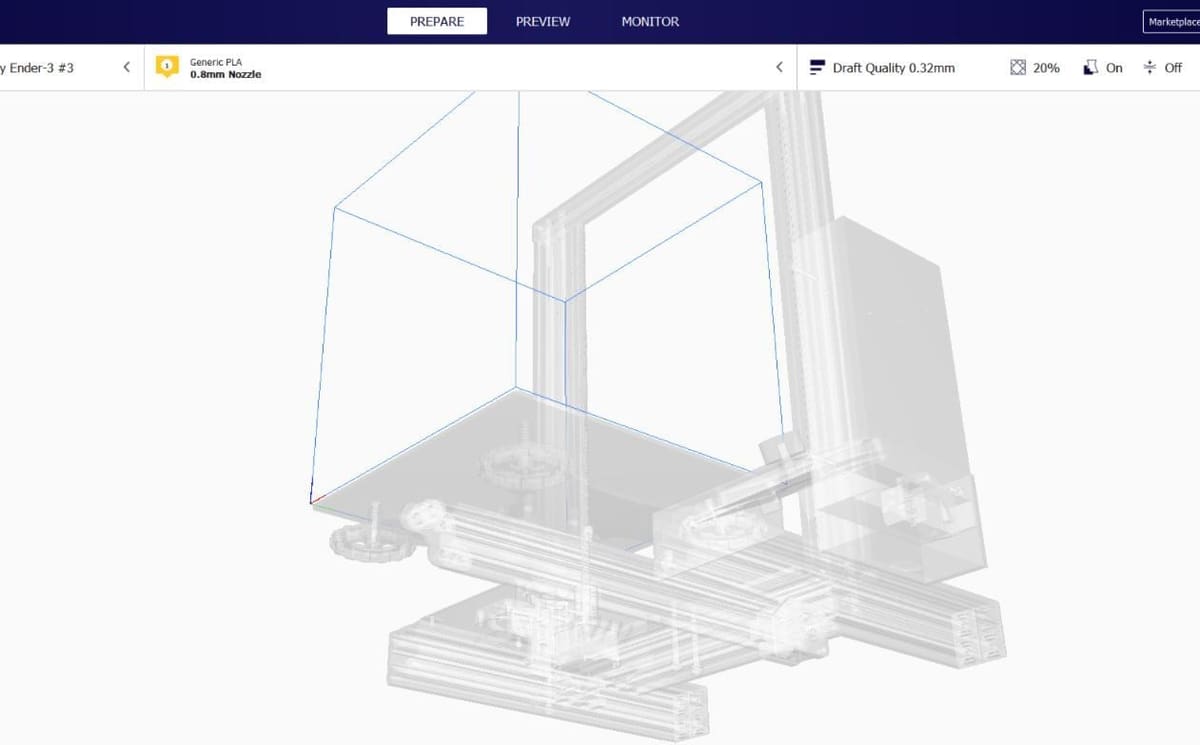The image size is (1200, 745).
Task: Open the Draft Quality 0.32mm profile dropdown
Action: 882,67
